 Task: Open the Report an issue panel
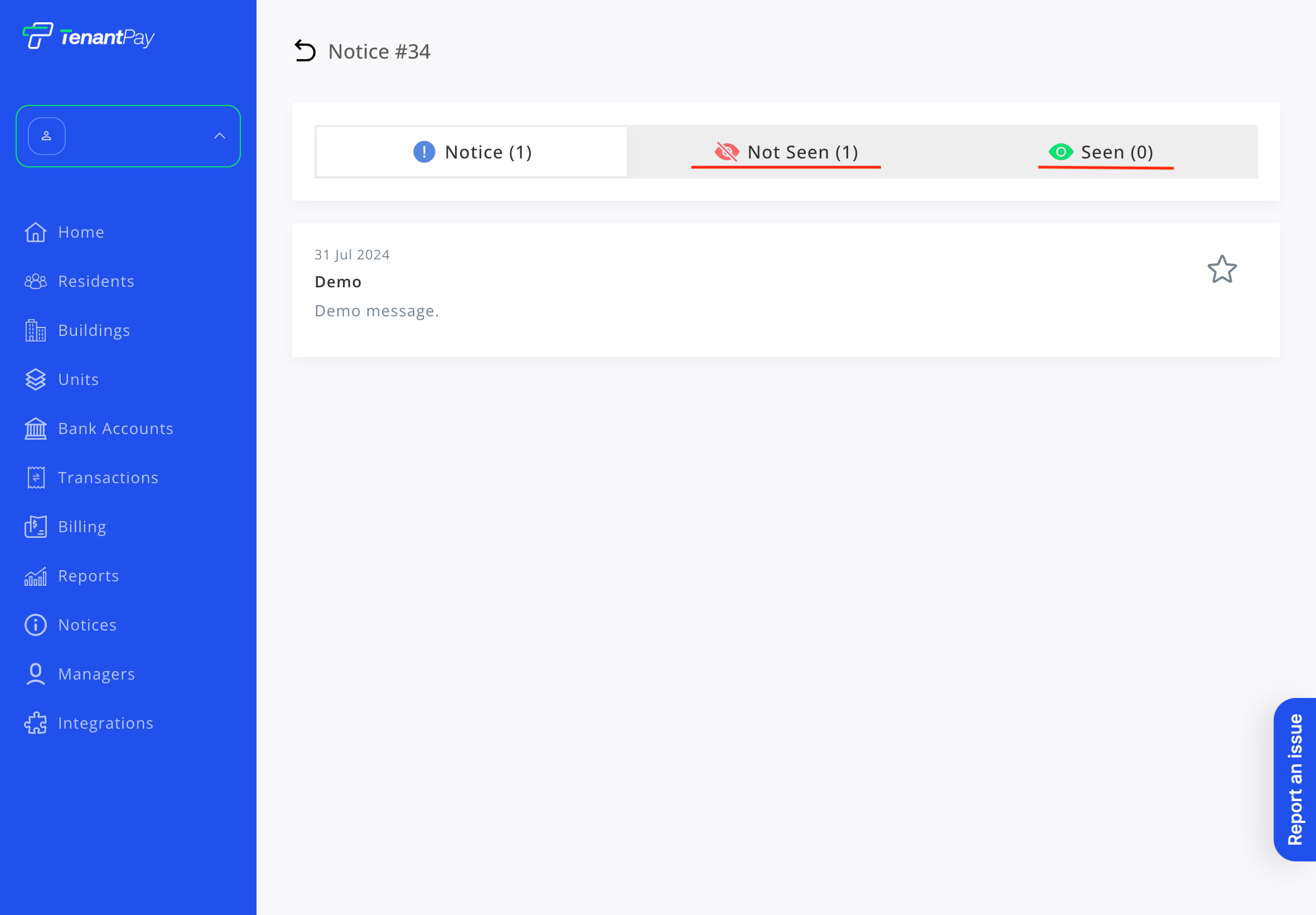[1294, 779]
